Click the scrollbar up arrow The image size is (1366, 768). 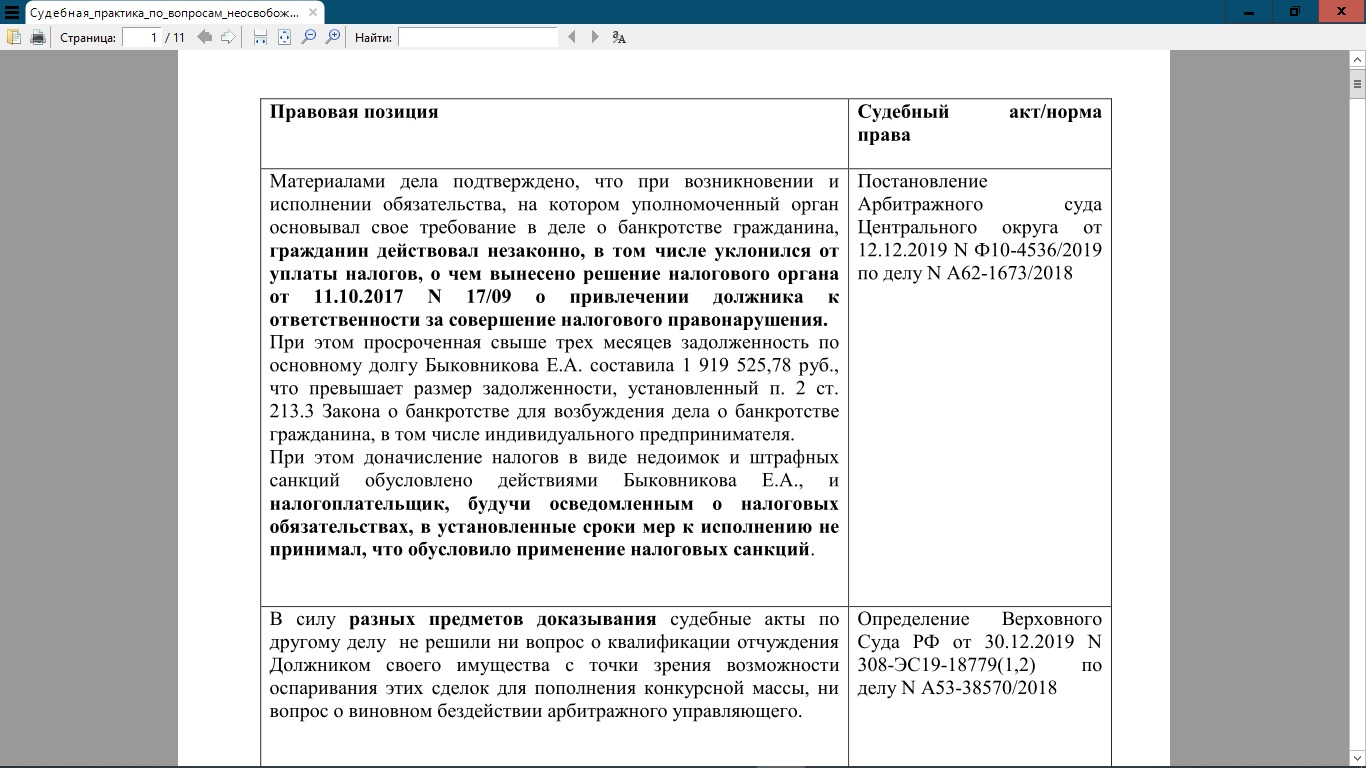point(1357,61)
